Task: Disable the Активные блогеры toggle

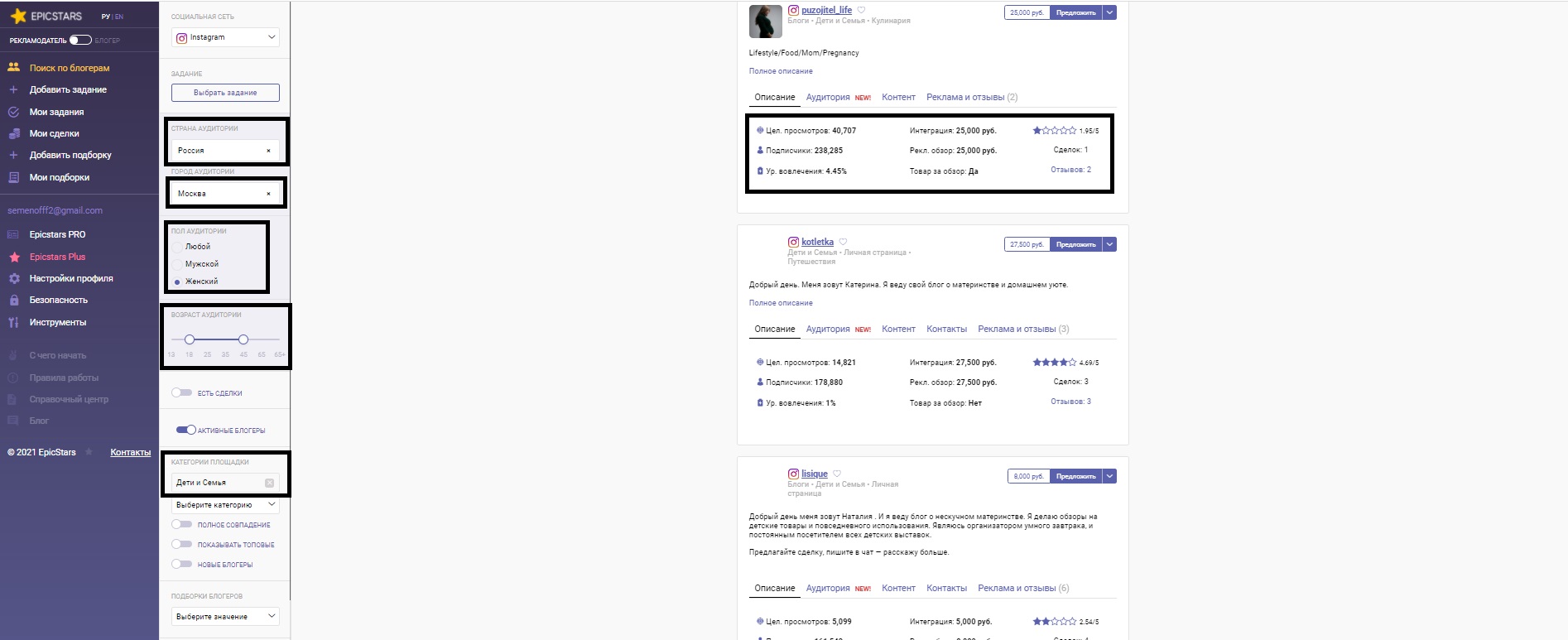Action: click(186, 430)
